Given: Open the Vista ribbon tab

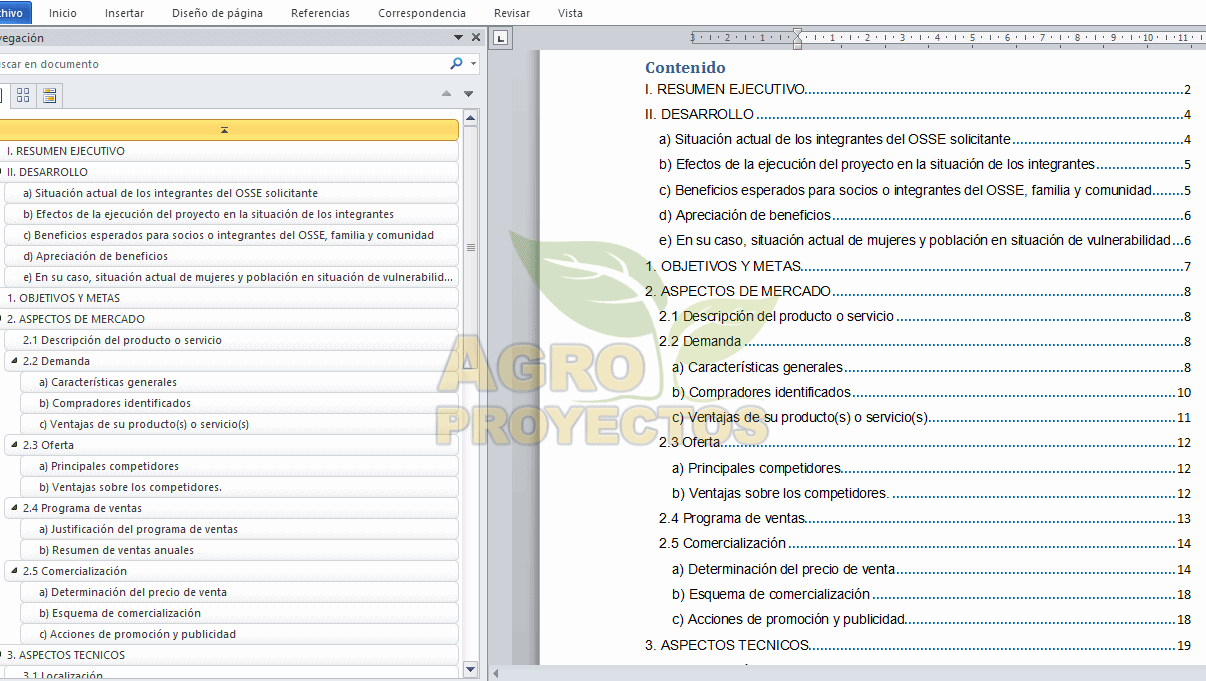Looking at the screenshot, I should (x=570, y=13).
